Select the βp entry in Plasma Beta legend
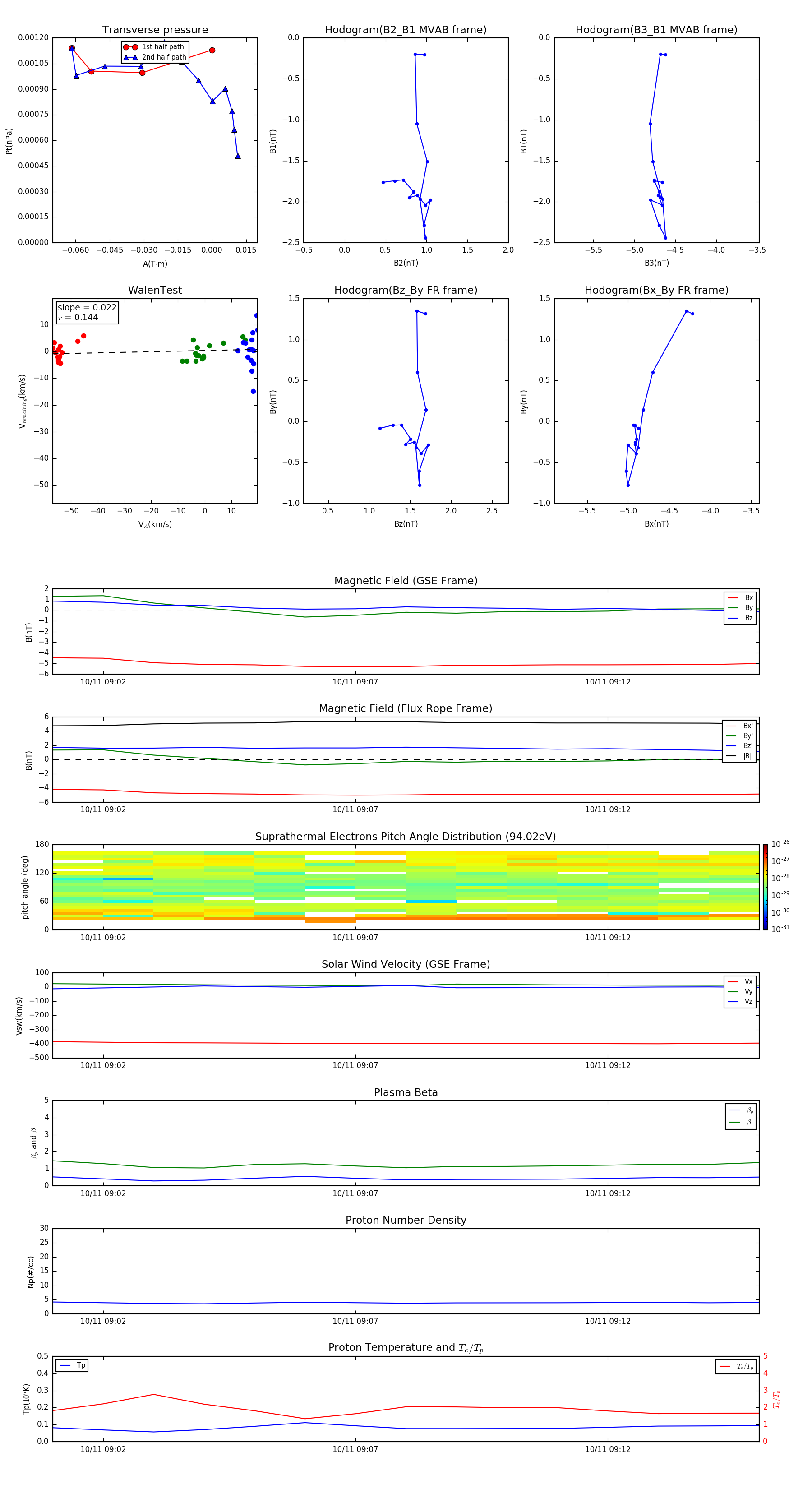The height and width of the screenshot is (1489, 812). (x=741, y=1110)
